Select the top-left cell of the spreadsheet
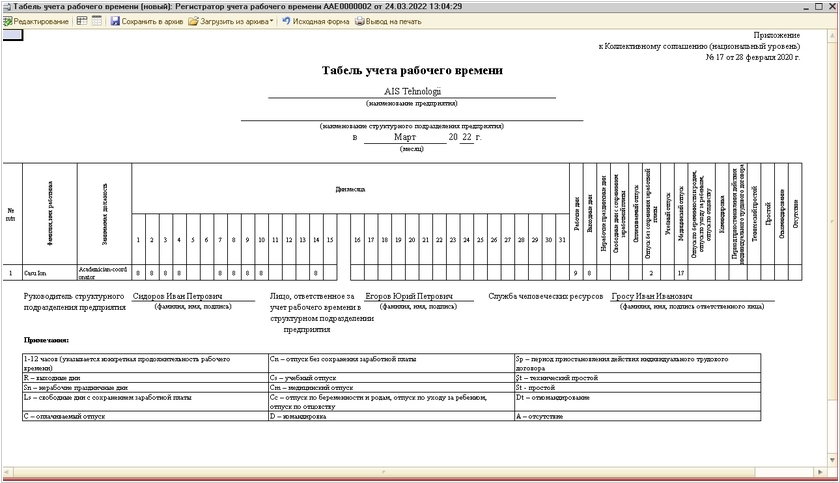The width and height of the screenshot is (840, 483). pos(13,34)
